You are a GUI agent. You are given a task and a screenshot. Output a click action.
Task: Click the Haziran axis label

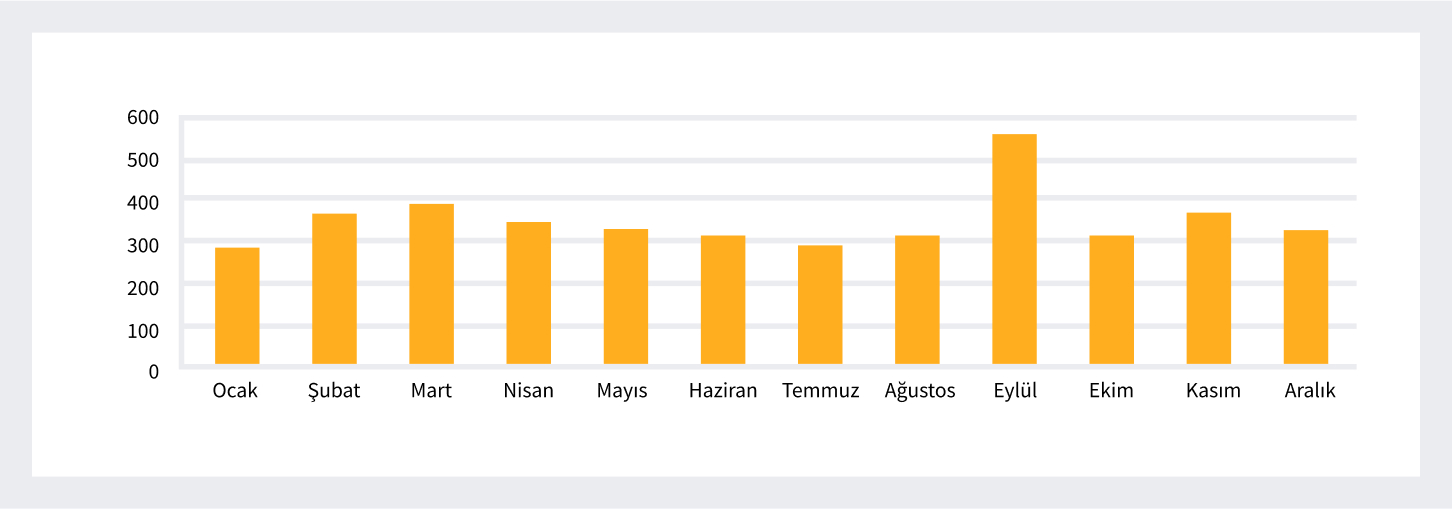[723, 391]
